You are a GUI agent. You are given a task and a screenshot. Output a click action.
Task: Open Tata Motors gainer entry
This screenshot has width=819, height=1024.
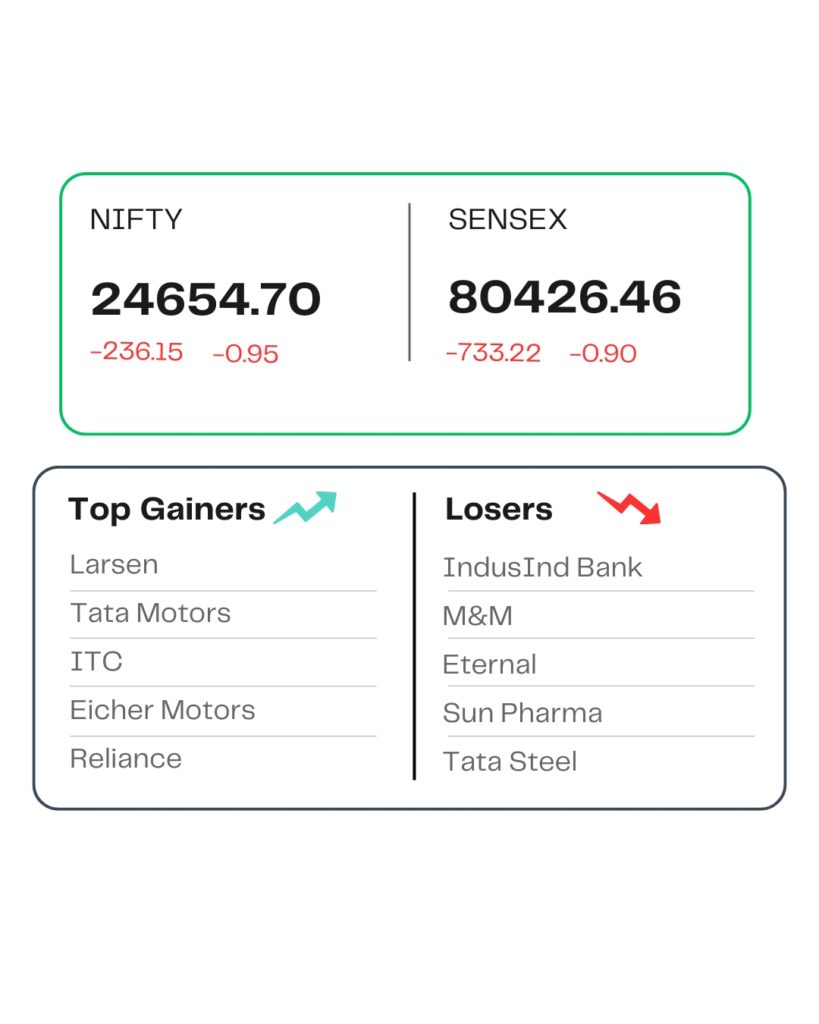pos(150,613)
